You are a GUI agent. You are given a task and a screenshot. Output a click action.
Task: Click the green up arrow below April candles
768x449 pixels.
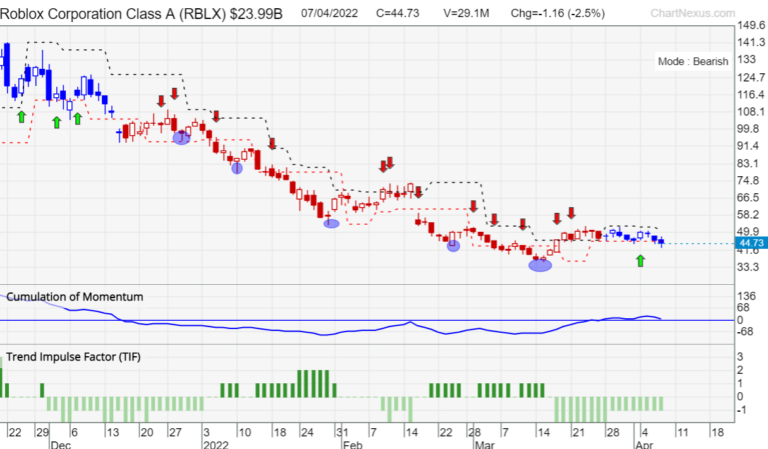pyautogui.click(x=640, y=261)
